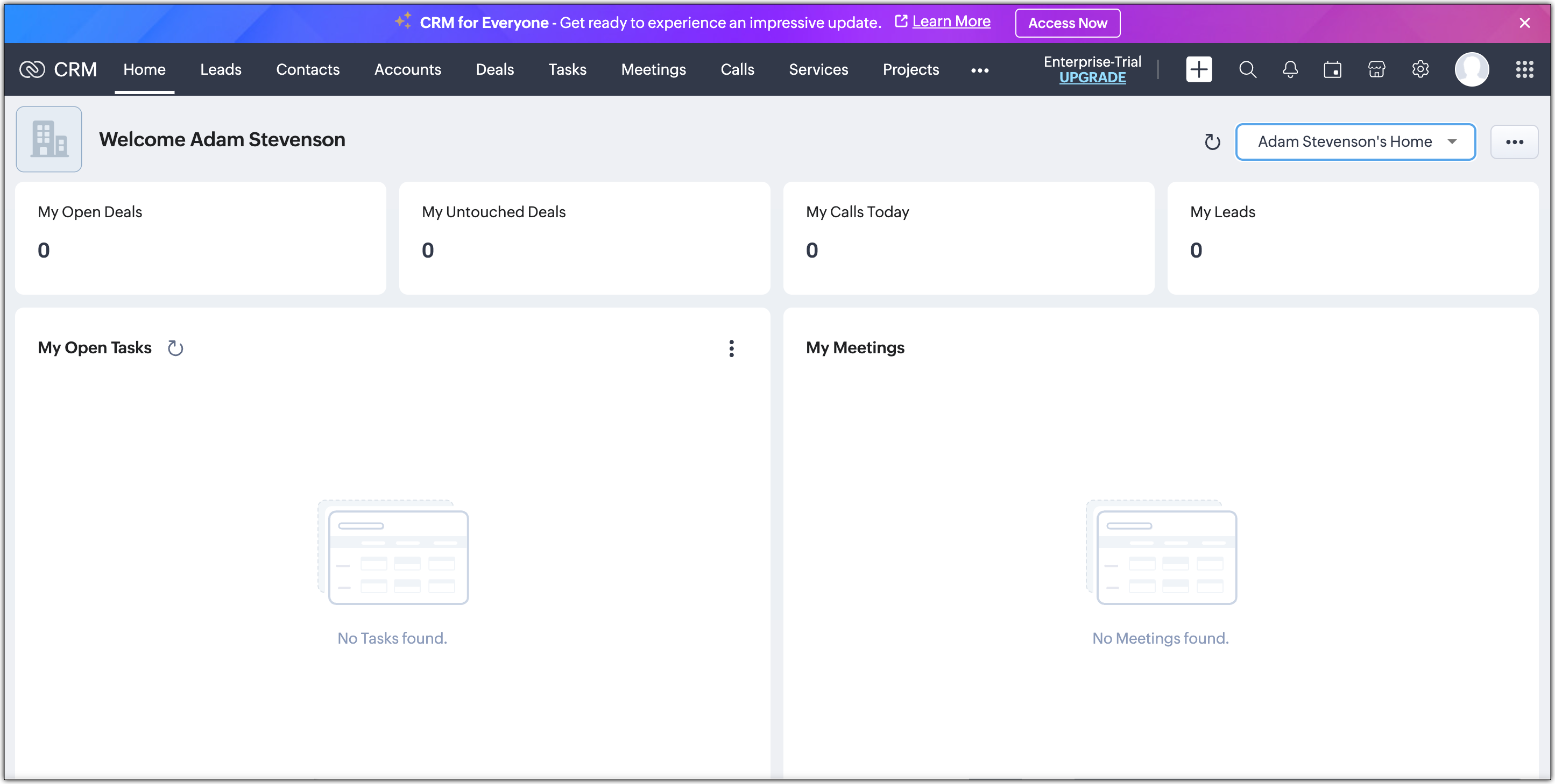Open the apps grid launcher icon
Viewport: 1555px width, 784px height.
pyautogui.click(x=1524, y=69)
